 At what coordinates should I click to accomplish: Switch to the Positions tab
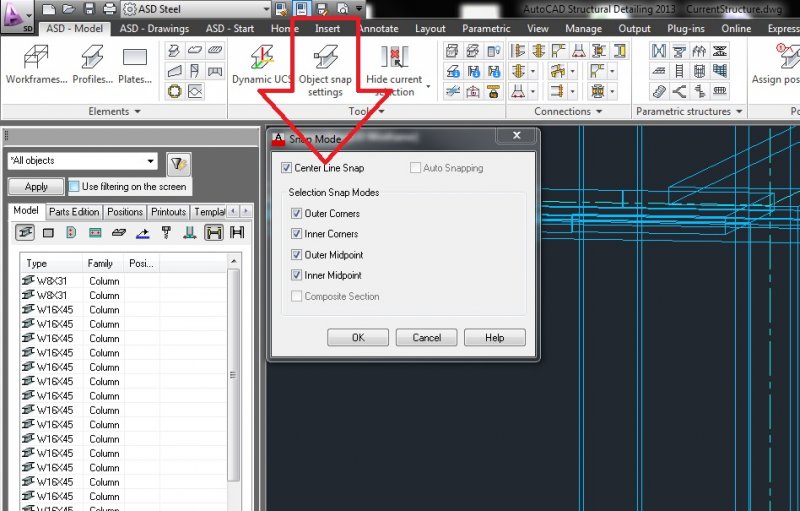125,212
